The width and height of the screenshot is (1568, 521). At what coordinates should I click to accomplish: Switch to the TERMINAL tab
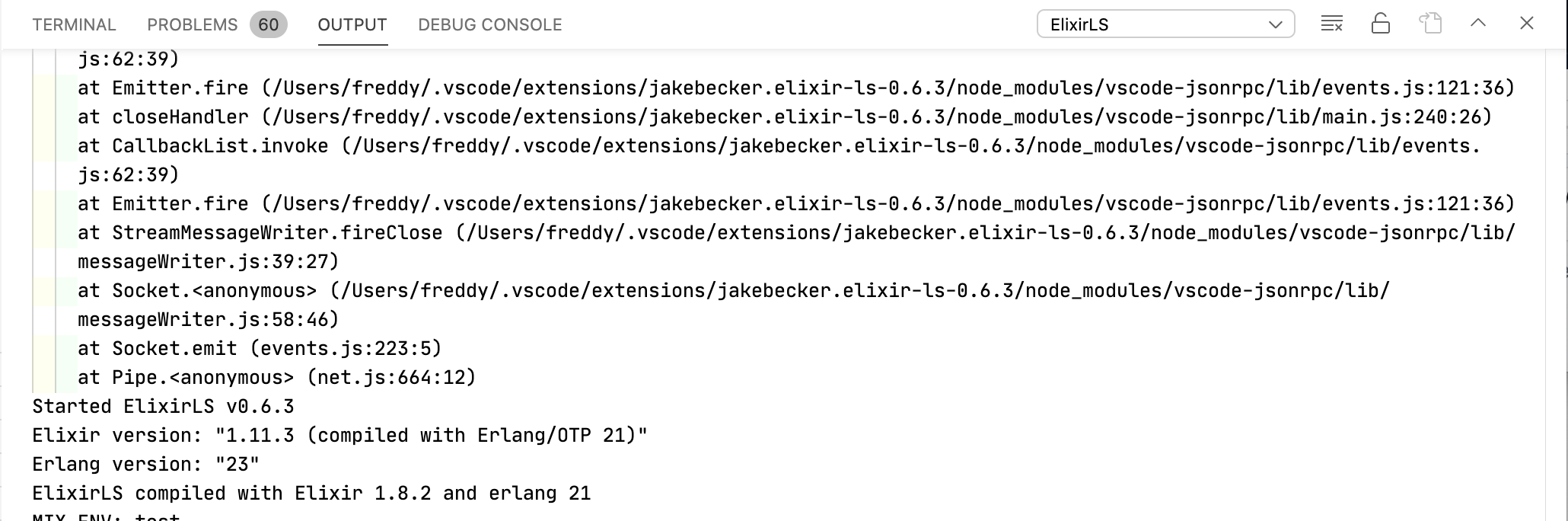tap(73, 24)
